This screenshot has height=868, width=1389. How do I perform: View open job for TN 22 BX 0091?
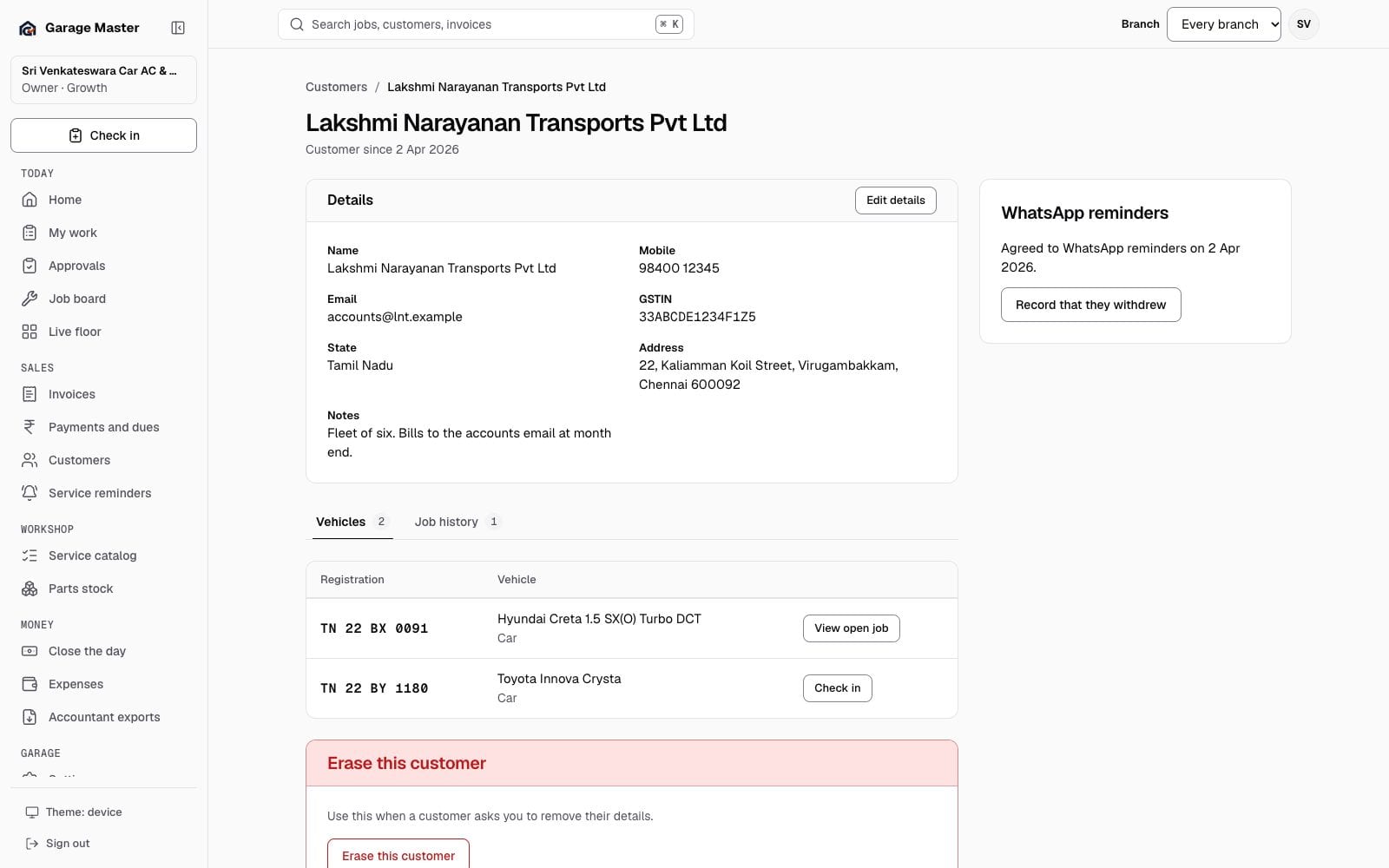[x=851, y=628]
